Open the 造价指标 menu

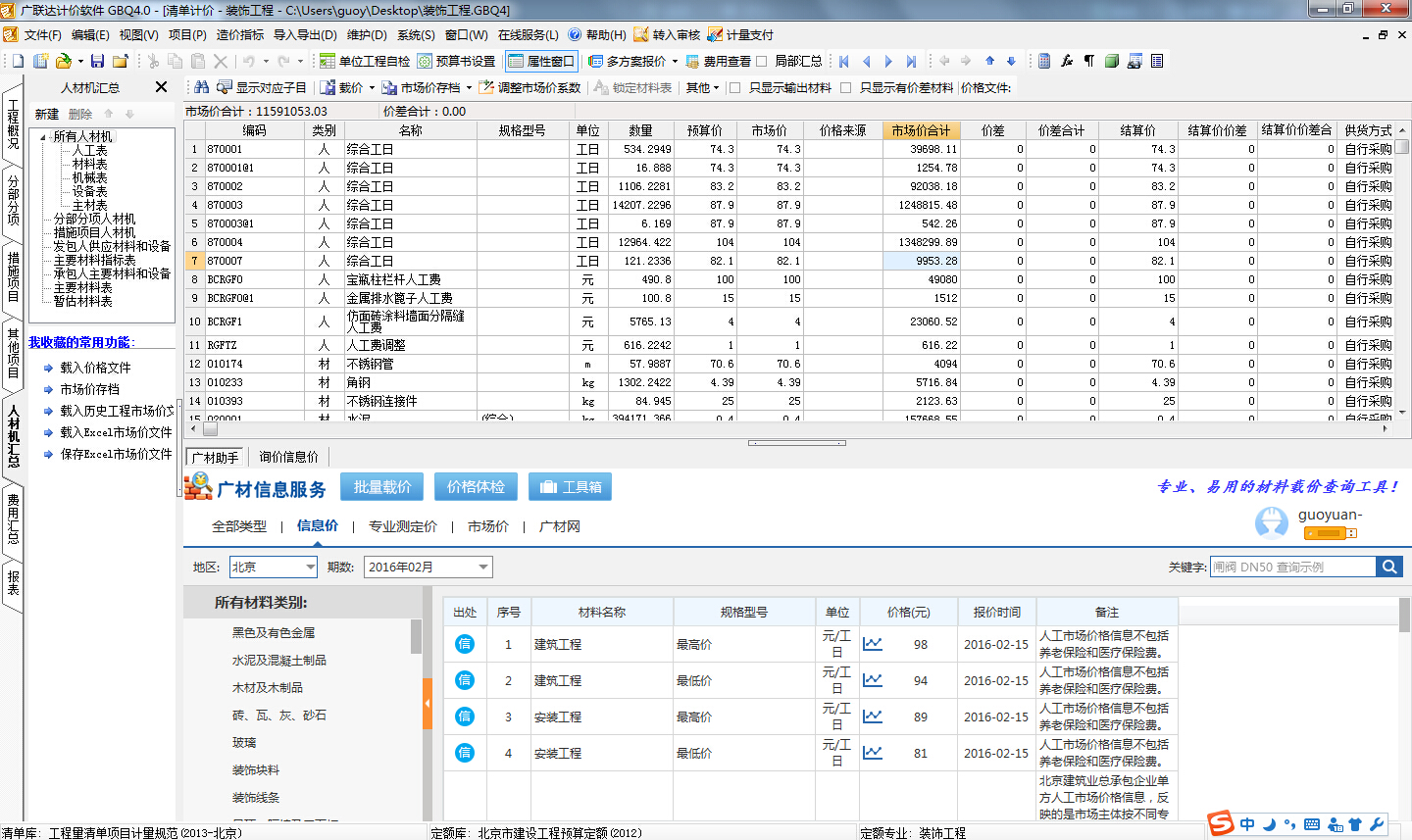[239, 34]
